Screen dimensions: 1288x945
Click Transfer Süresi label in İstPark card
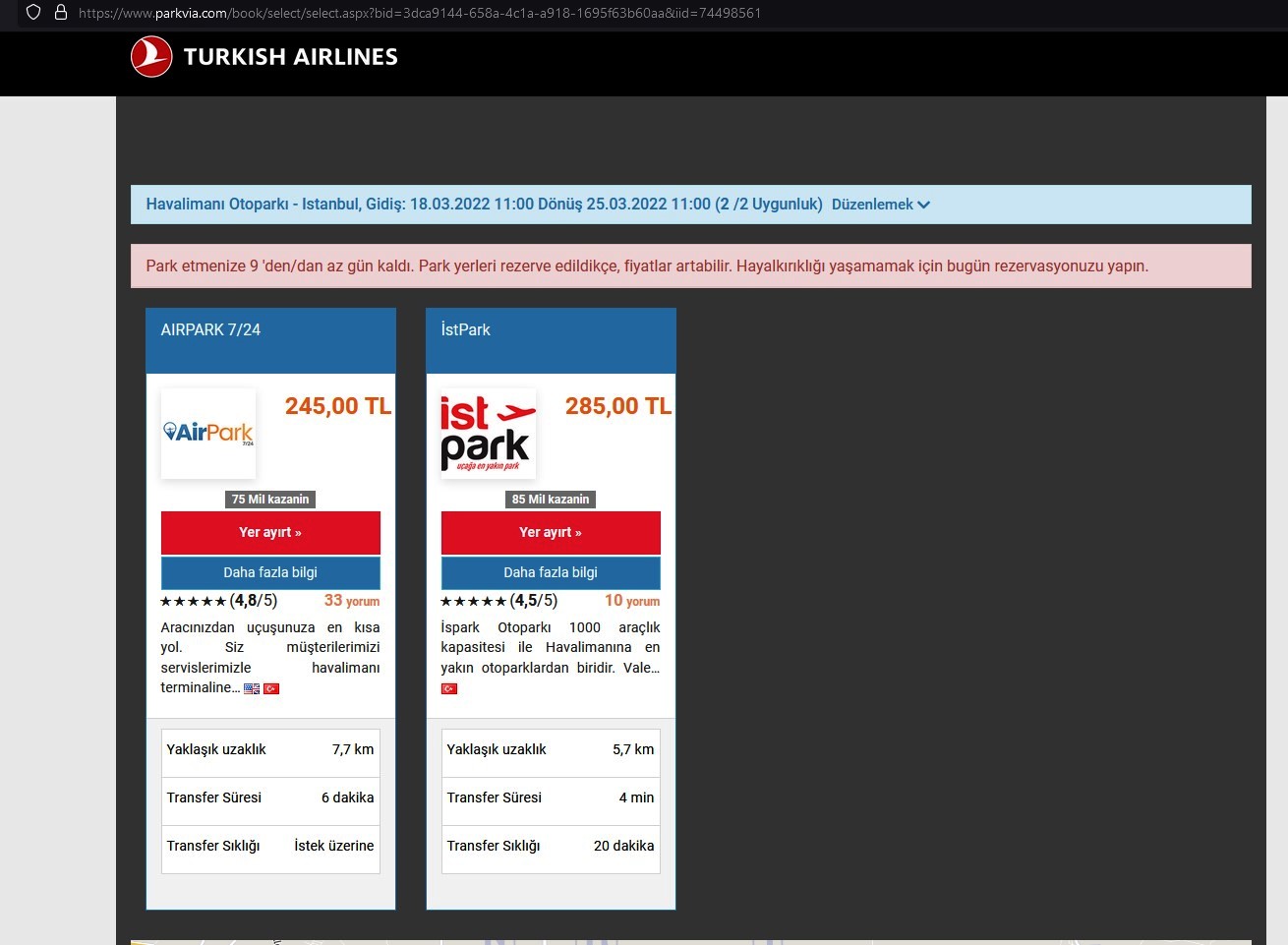[x=494, y=797]
